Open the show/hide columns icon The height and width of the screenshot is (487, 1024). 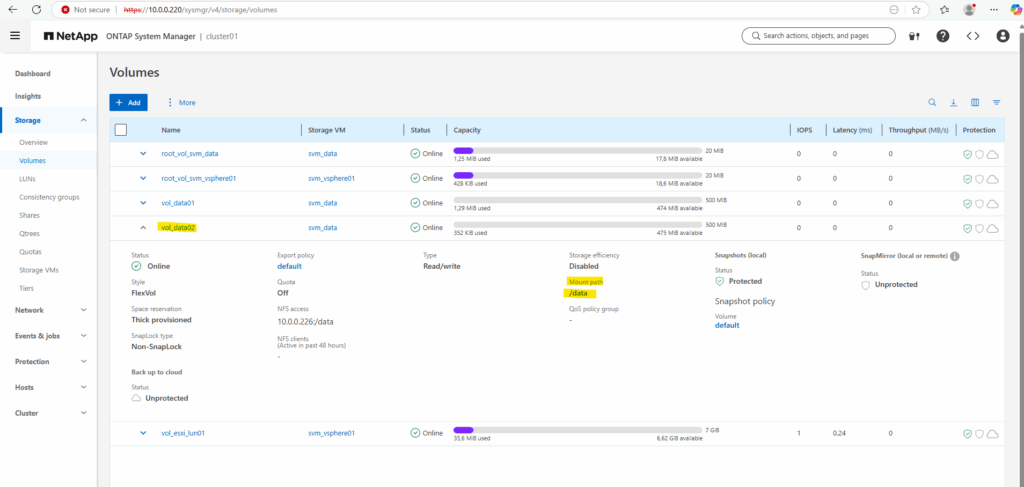click(x=975, y=102)
